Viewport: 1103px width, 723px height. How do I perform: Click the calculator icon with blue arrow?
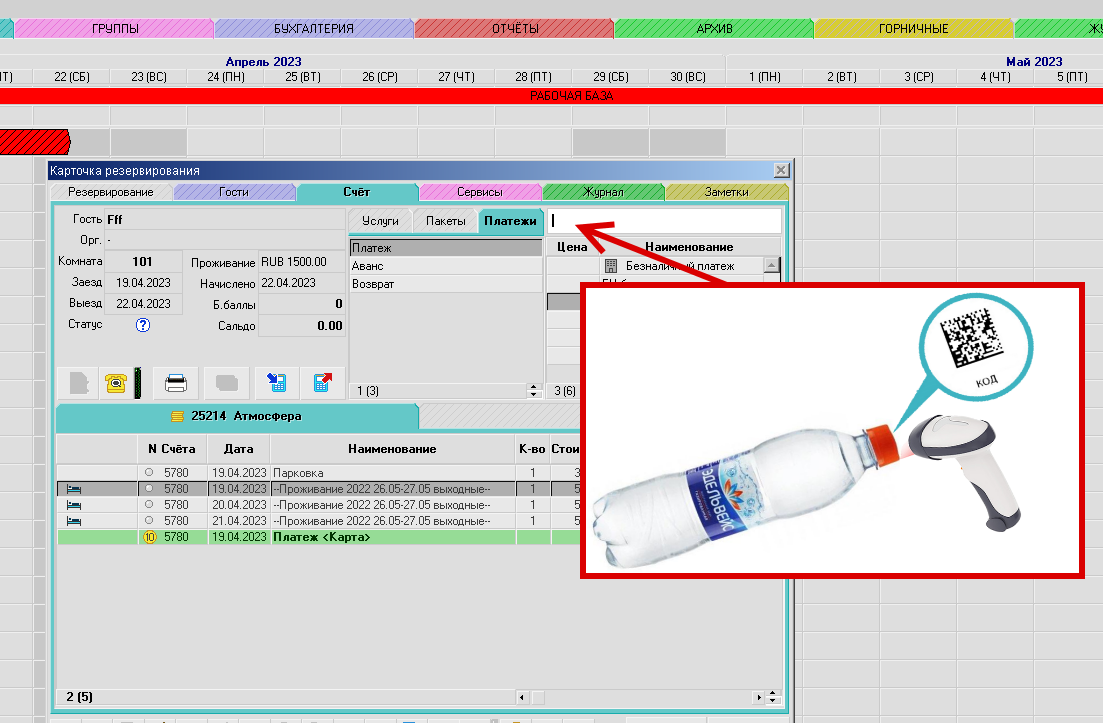pyautogui.click(x=277, y=382)
